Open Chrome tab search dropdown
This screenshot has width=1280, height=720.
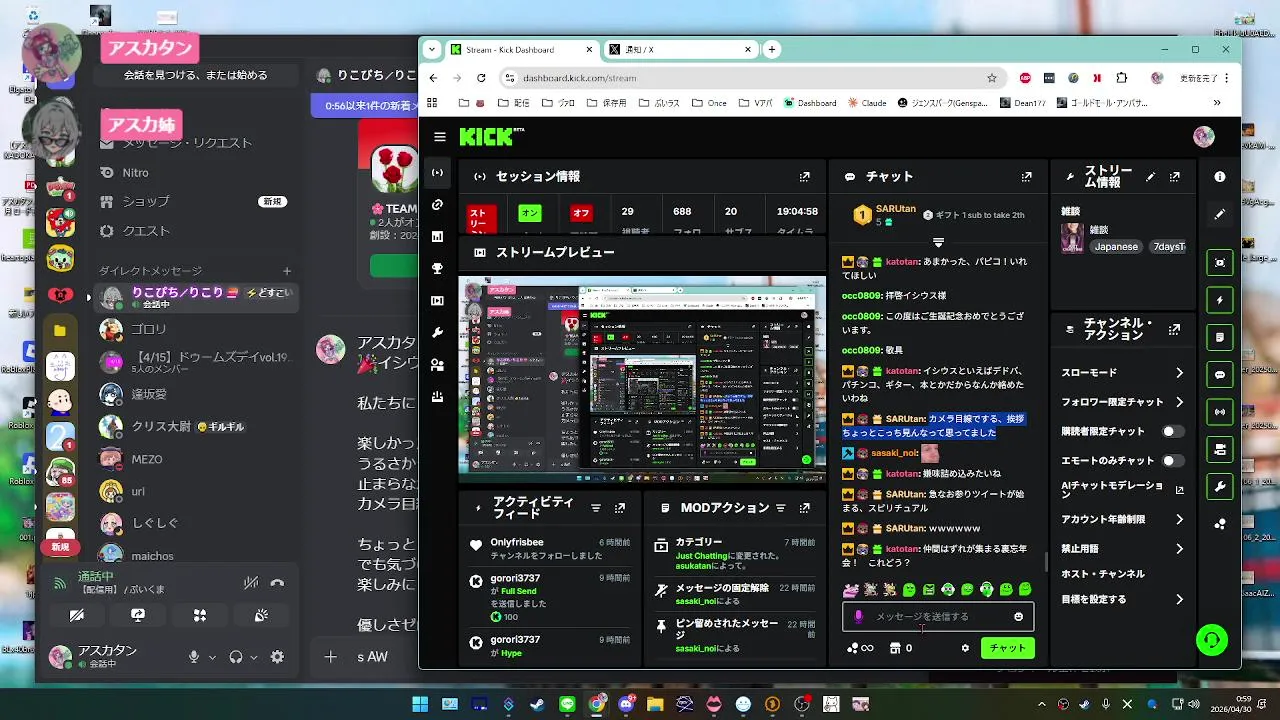432,49
